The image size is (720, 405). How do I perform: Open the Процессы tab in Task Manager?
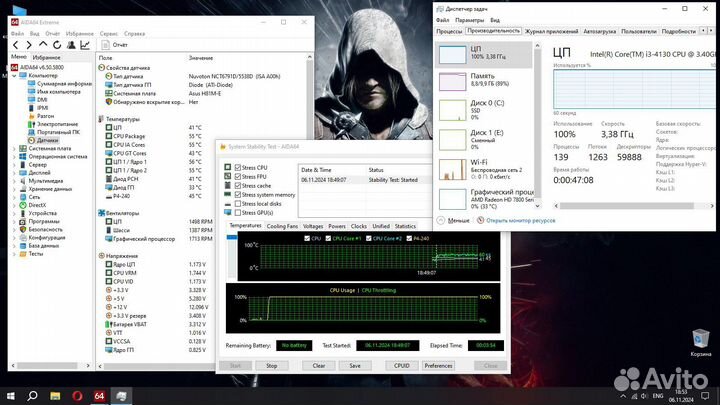click(x=450, y=31)
